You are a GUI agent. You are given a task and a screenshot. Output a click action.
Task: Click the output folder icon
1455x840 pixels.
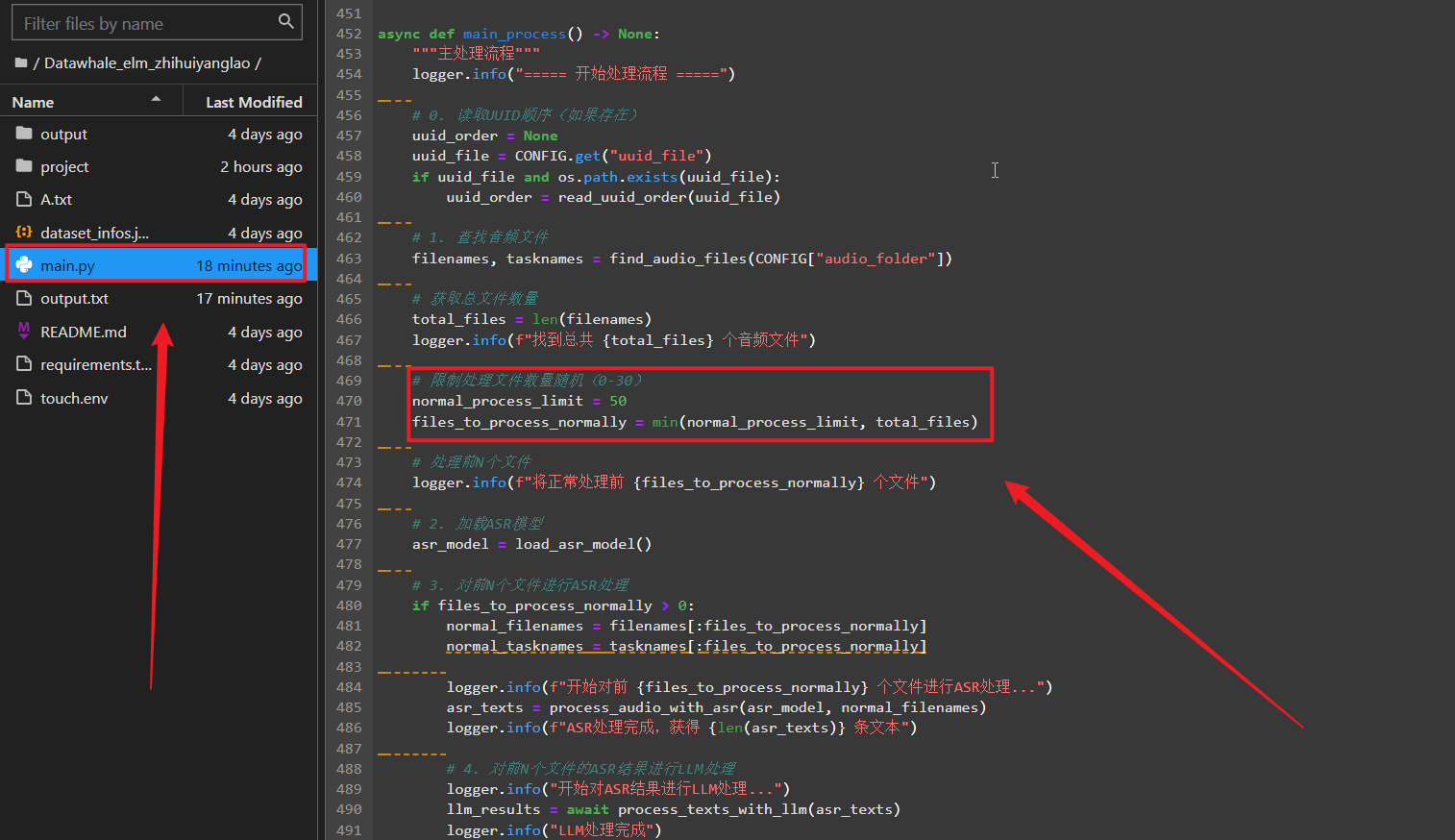(x=24, y=134)
